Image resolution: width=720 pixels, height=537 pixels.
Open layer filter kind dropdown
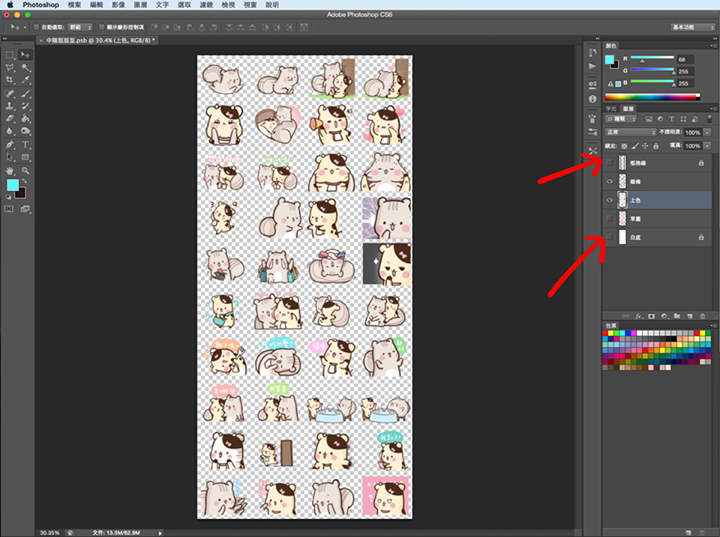click(621, 119)
